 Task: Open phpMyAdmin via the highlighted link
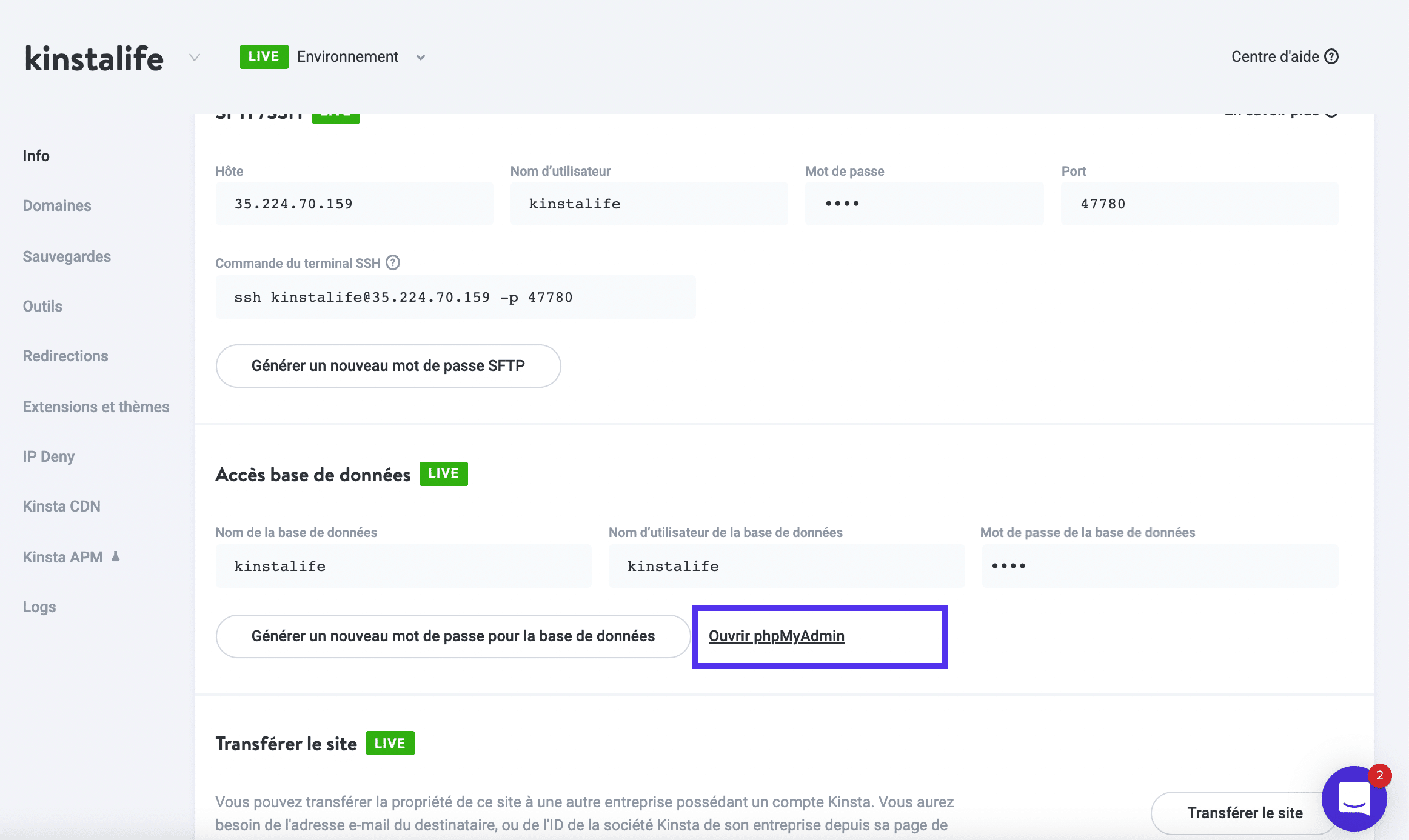[777, 636]
